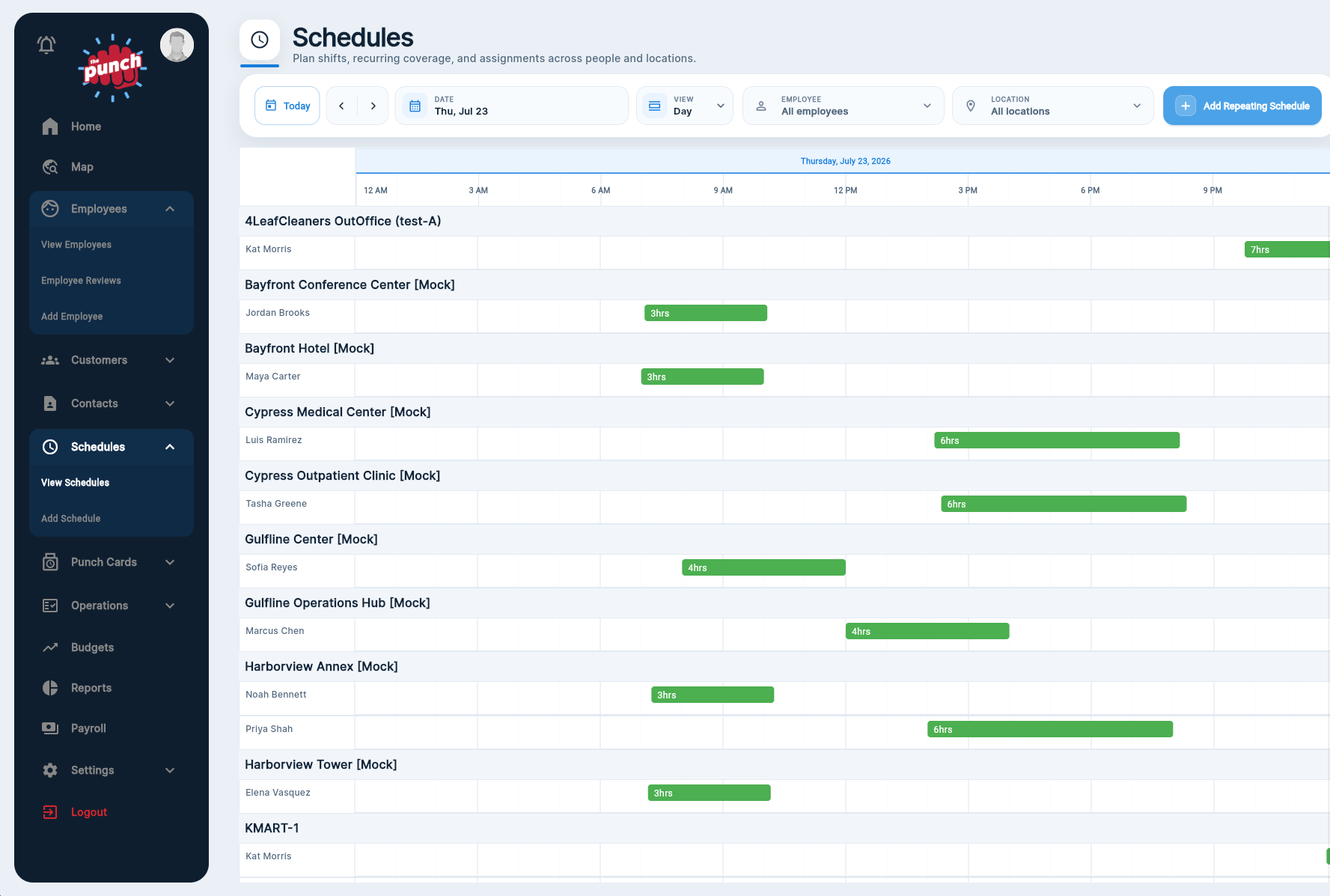Select Maya Carter's 3hrs shift bar
This screenshot has height=896, width=1330.
point(702,377)
